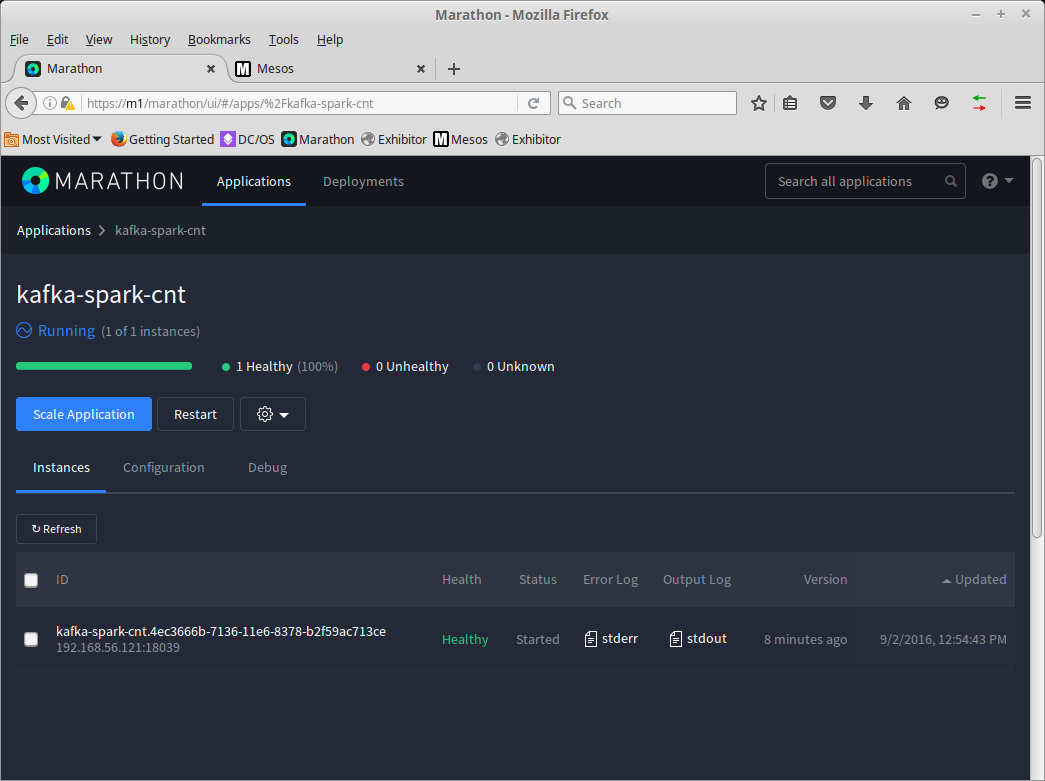This screenshot has height=781, width=1045.
Task: Close the Marathon tab
Action: (x=211, y=69)
